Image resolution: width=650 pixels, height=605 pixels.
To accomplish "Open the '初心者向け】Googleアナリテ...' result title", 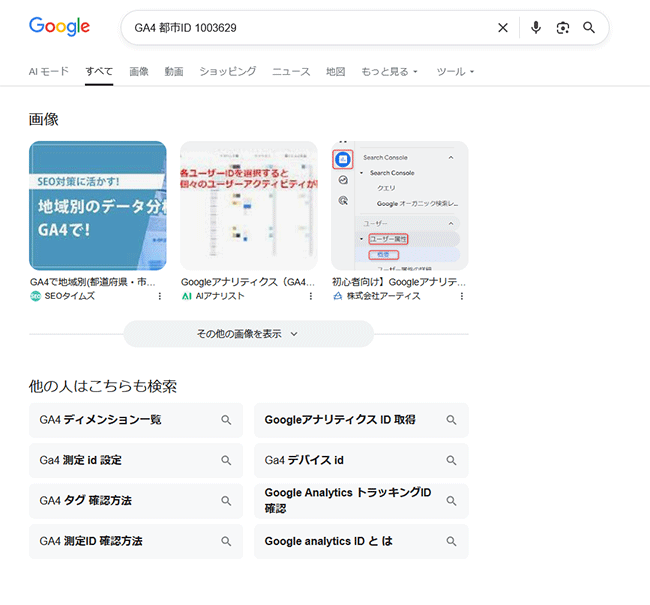I will coord(399,282).
